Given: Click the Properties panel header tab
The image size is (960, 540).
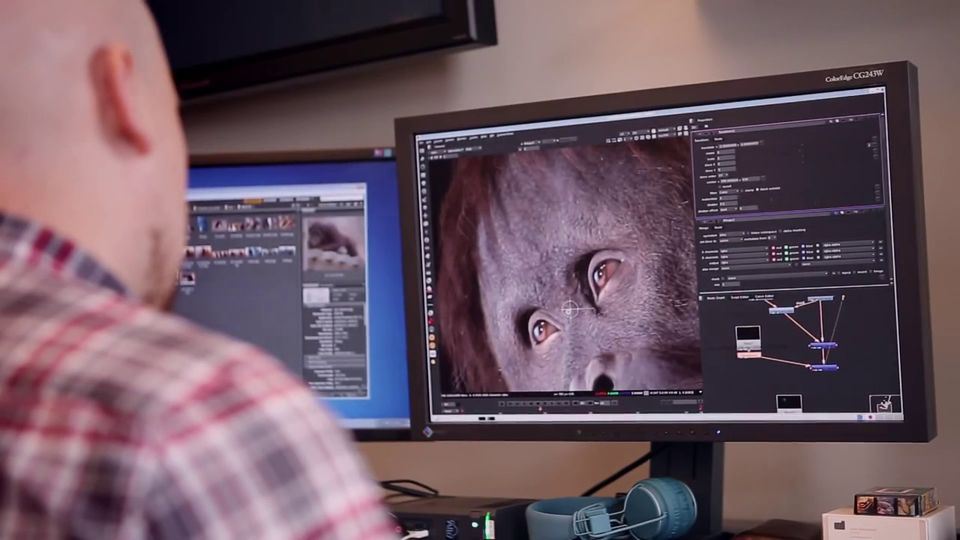Looking at the screenshot, I should click(x=706, y=119).
